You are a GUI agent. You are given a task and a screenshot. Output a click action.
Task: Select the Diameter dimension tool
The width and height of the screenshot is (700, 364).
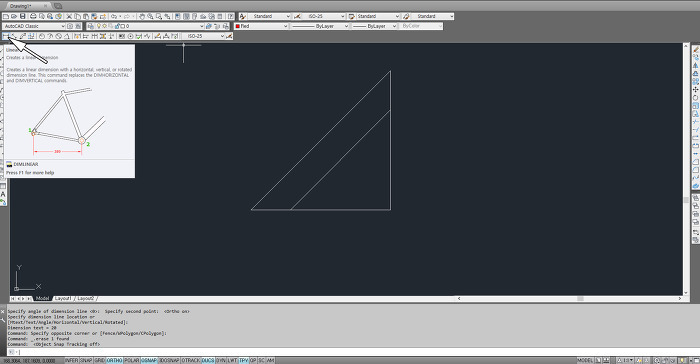pos(58,36)
